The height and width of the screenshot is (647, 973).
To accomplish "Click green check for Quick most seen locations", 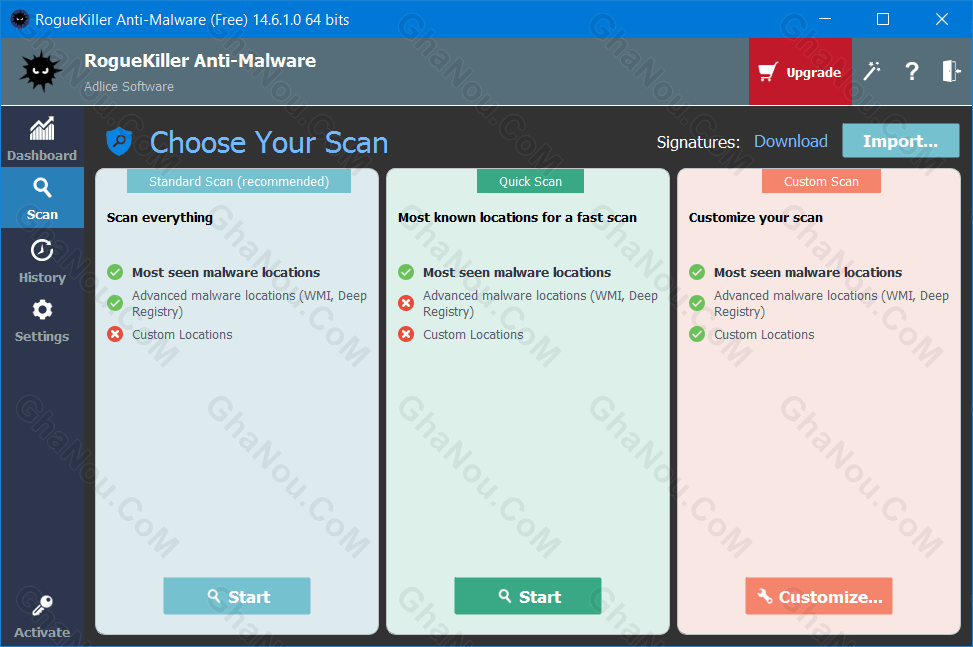I will [x=406, y=272].
